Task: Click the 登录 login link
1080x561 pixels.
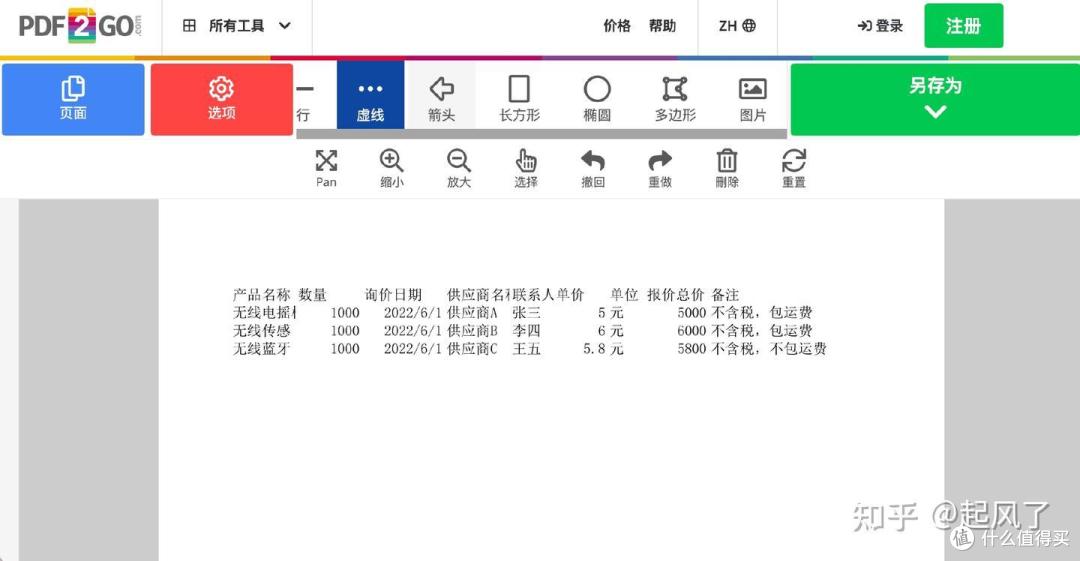Action: [x=880, y=26]
